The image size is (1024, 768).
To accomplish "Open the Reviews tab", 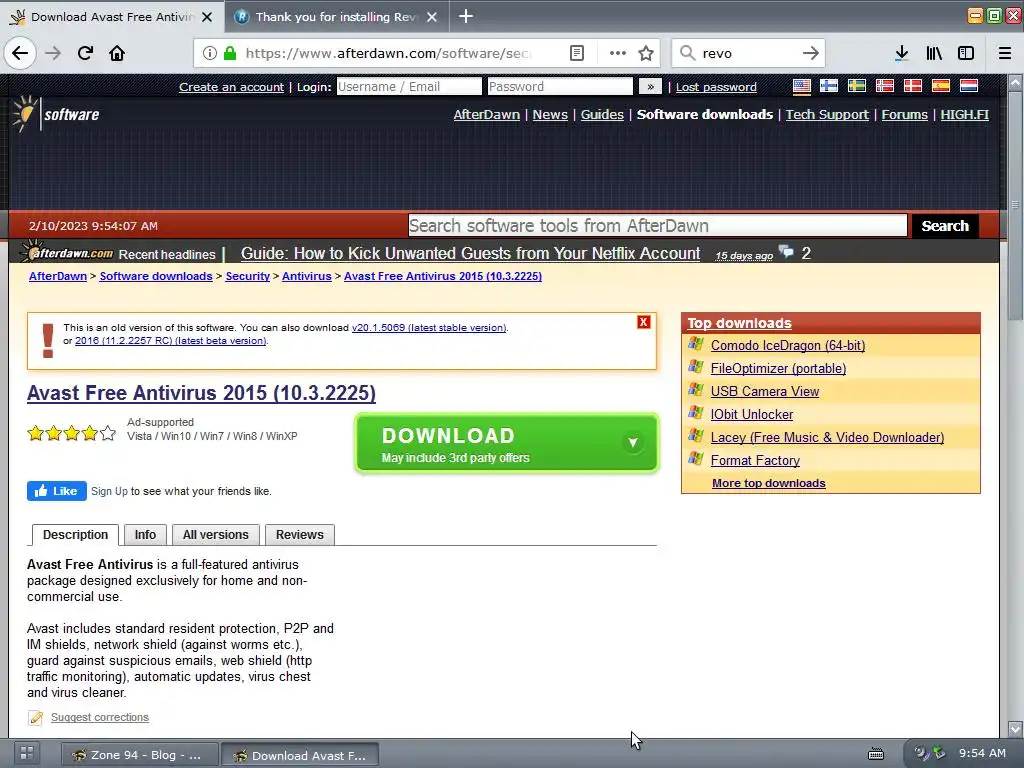I will [x=300, y=535].
